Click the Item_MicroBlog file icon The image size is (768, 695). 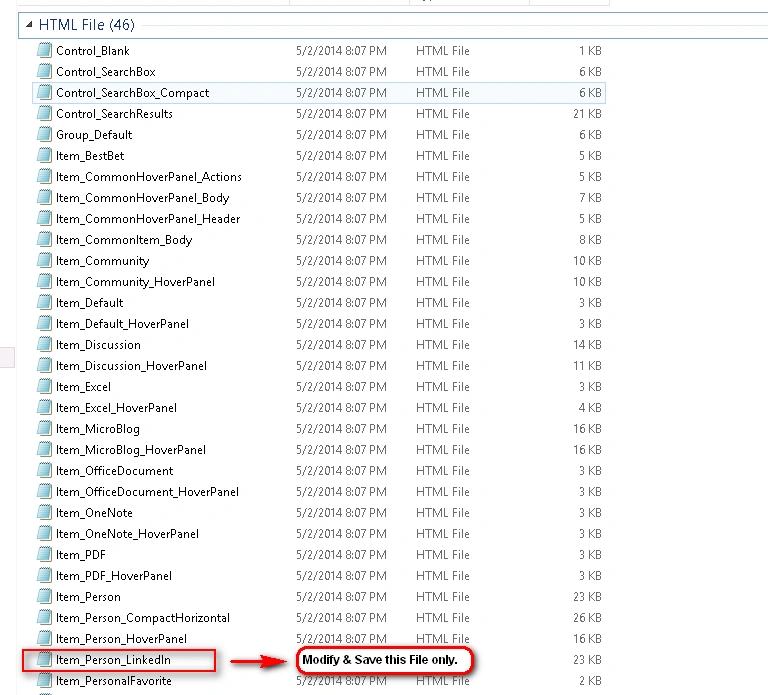click(x=44, y=429)
